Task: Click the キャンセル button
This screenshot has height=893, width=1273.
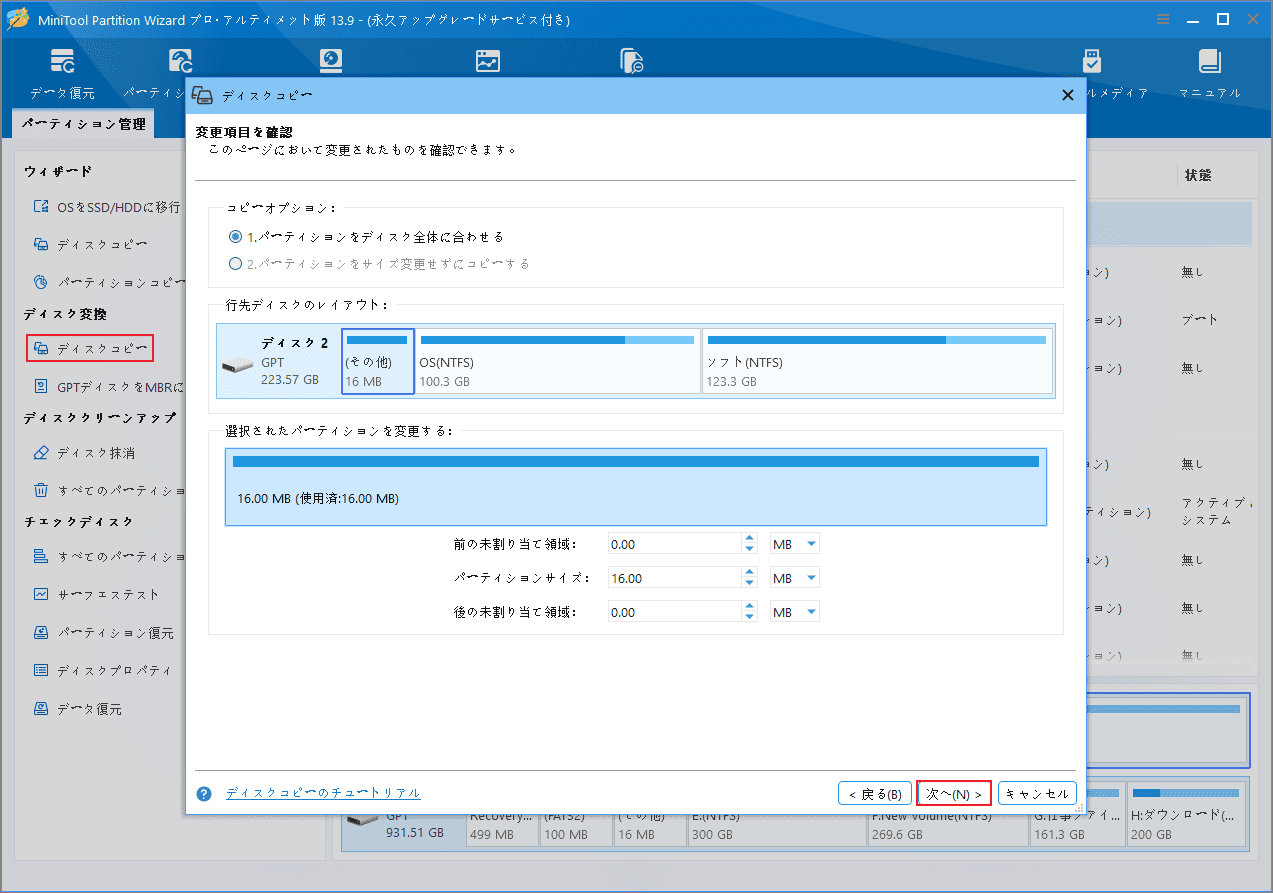Action: (x=1037, y=794)
